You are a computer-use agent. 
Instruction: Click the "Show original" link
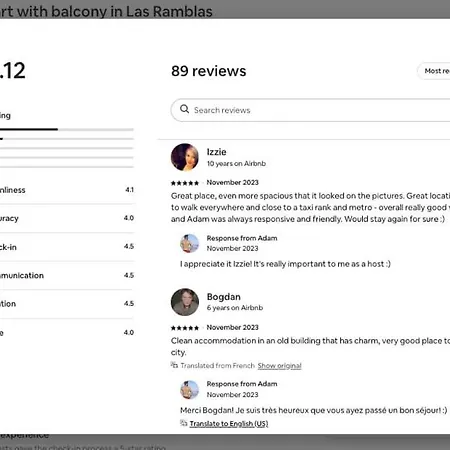pyautogui.click(x=279, y=366)
